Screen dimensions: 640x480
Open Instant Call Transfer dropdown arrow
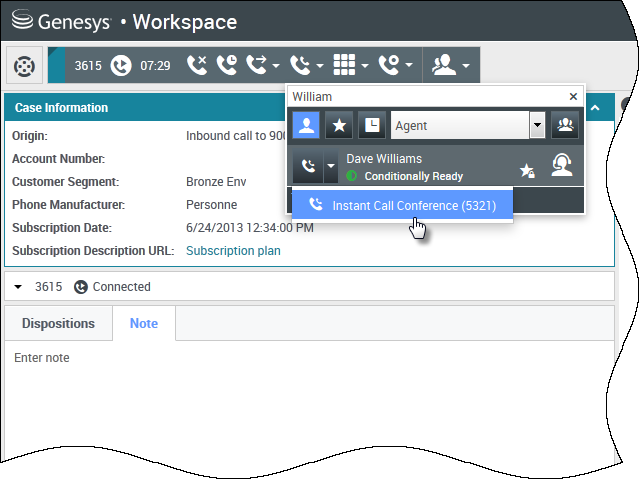276,66
